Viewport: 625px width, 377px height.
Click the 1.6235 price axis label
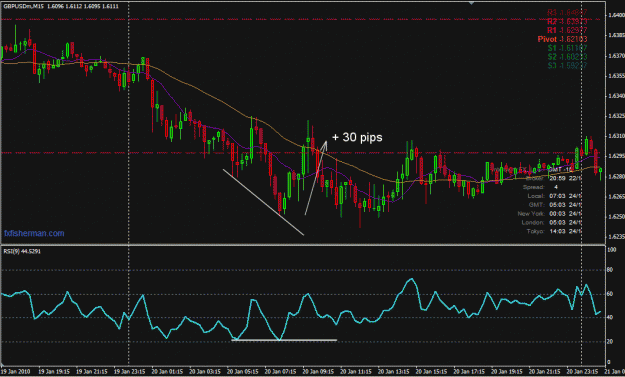click(x=616, y=236)
